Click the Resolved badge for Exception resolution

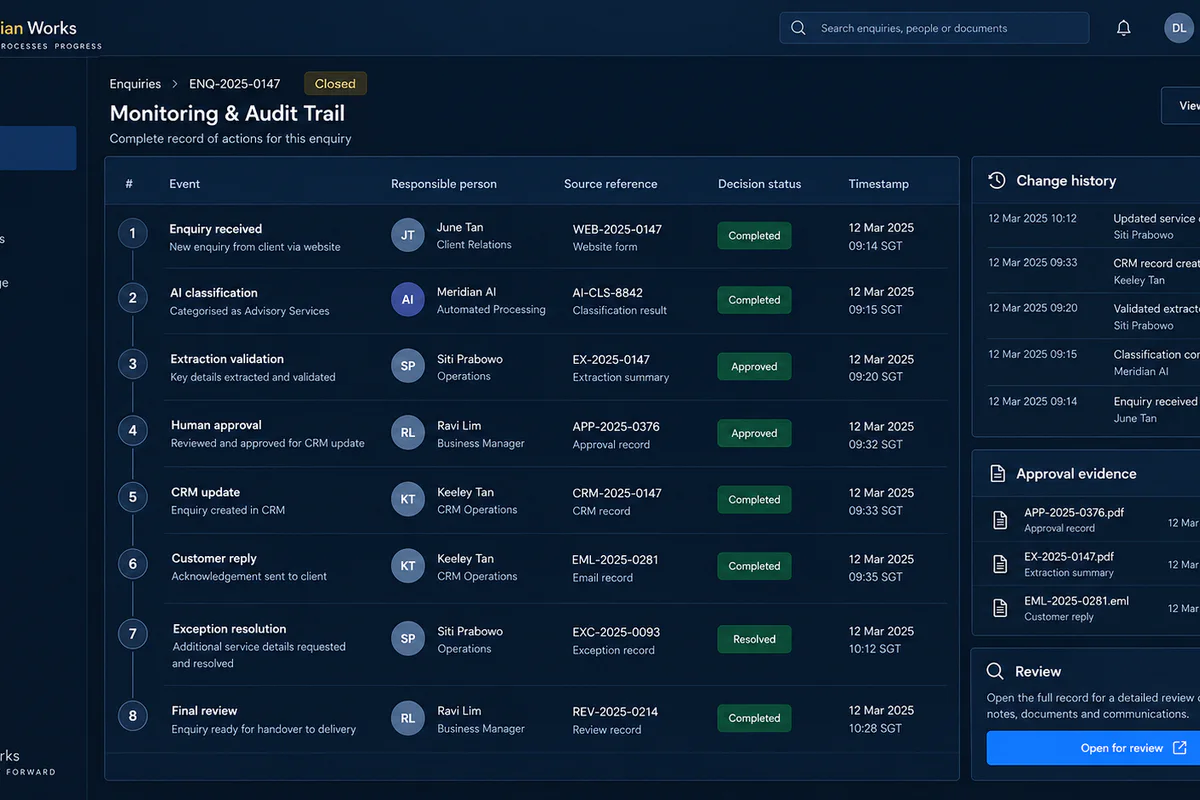754,639
